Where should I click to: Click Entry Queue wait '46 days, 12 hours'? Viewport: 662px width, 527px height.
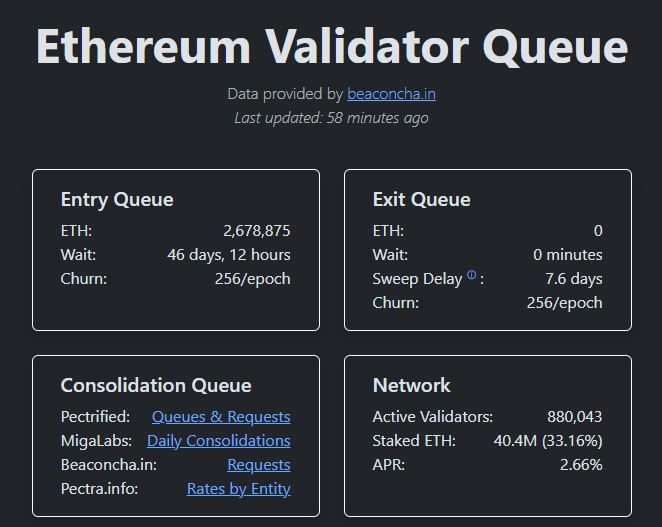229,255
